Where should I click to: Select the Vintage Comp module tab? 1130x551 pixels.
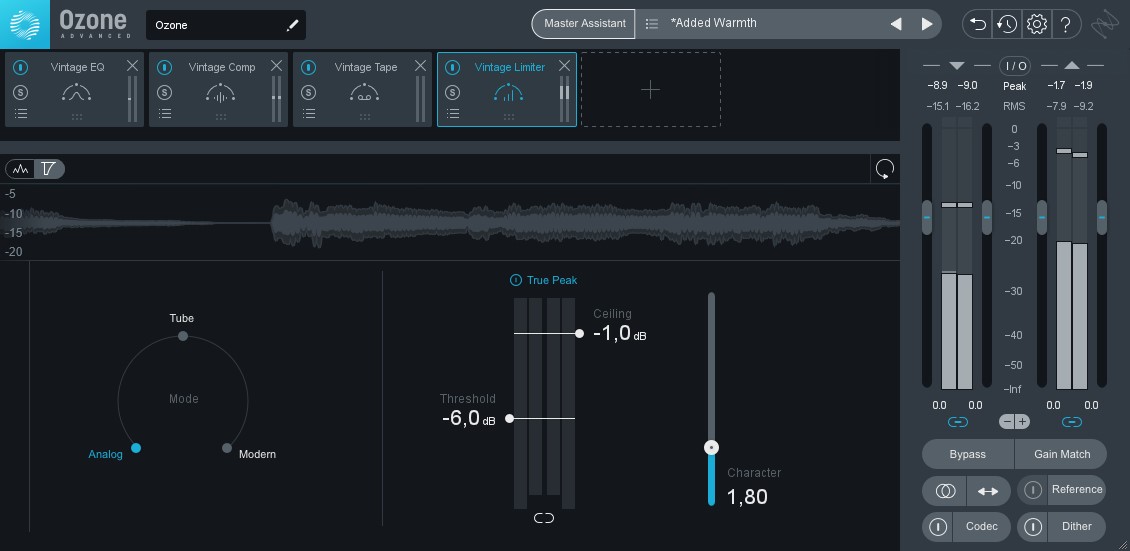[218, 89]
